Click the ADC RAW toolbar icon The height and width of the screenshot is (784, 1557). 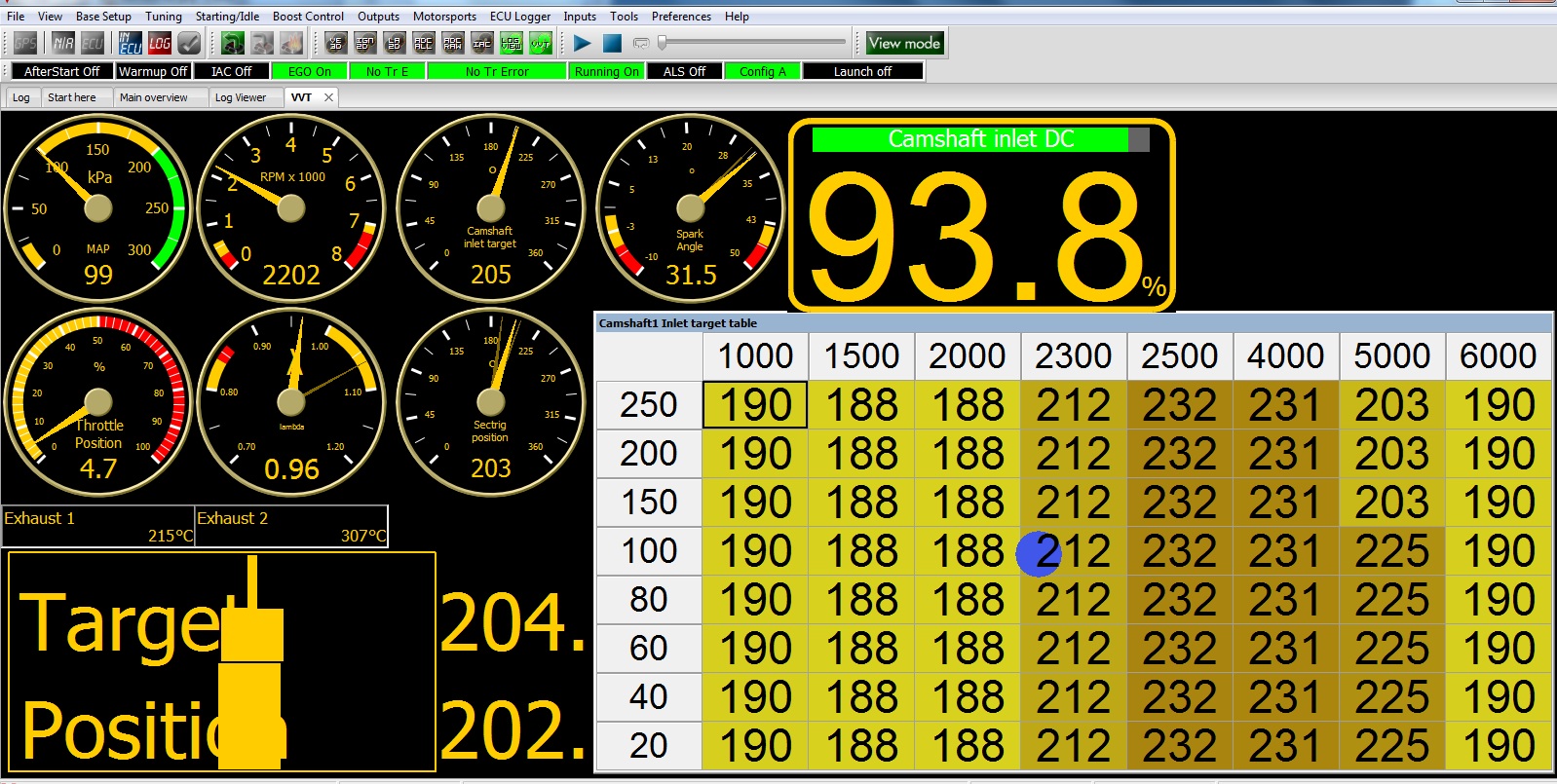click(453, 43)
